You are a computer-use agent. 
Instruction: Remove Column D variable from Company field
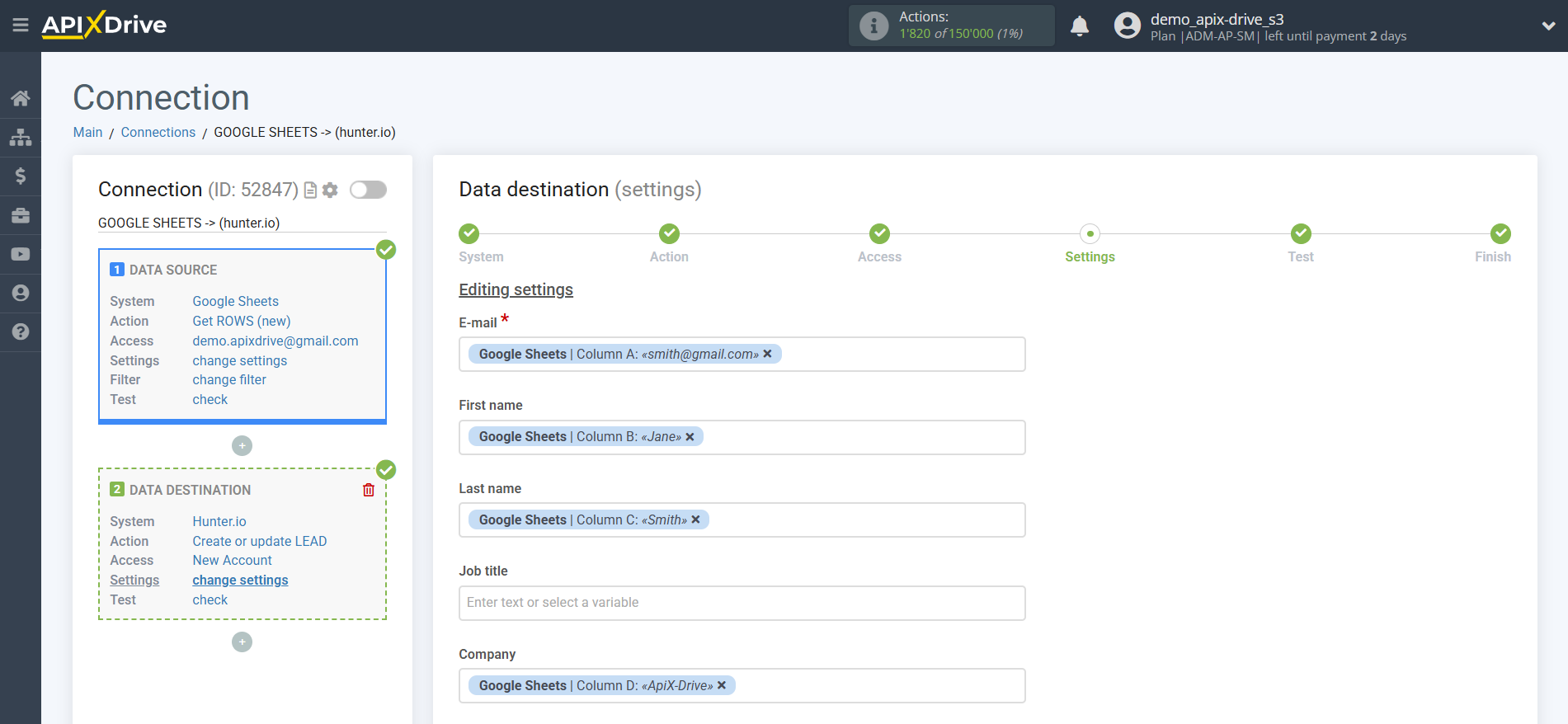point(722,685)
